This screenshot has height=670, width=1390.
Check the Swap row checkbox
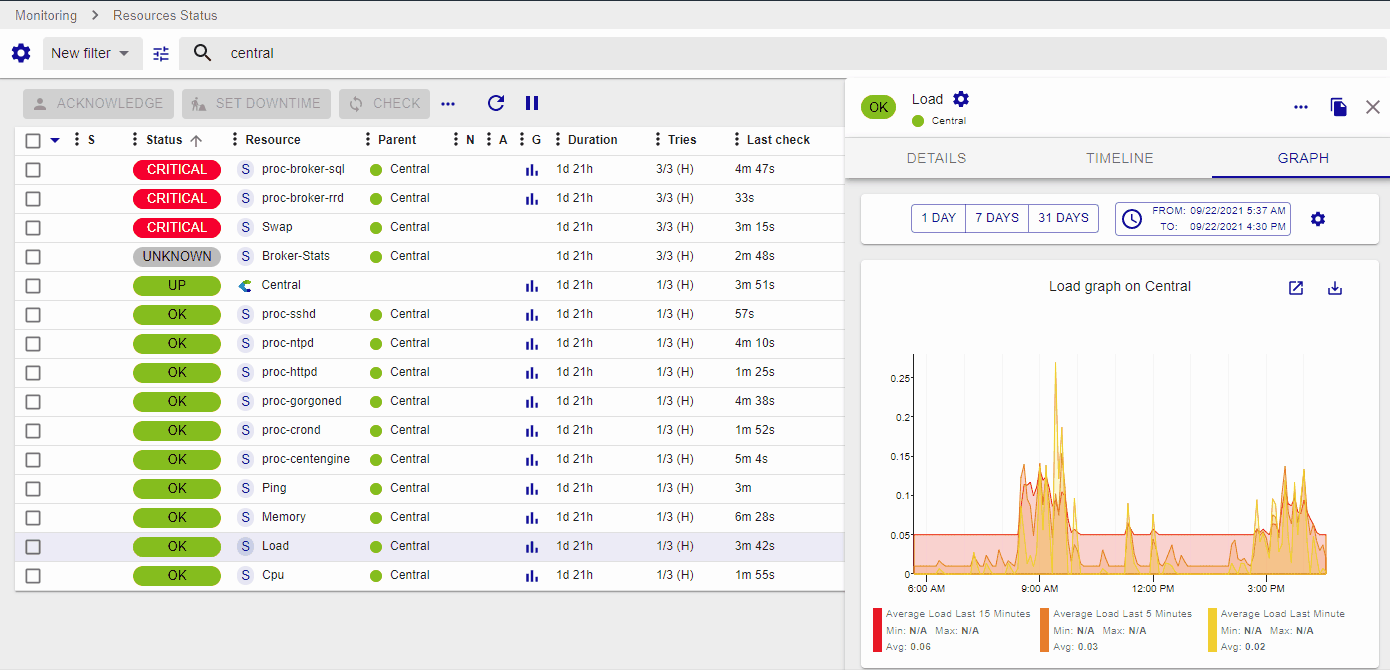coord(33,228)
